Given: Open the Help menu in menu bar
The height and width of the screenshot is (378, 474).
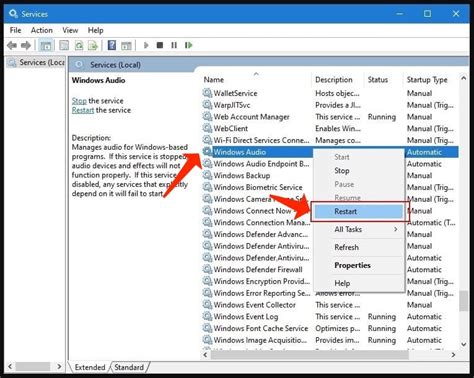Looking at the screenshot, I should pos(95,30).
